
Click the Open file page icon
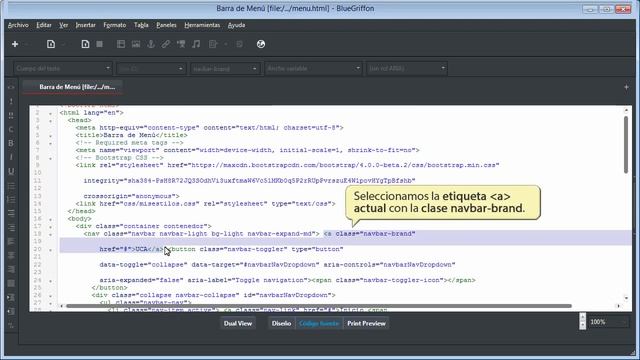(x=51, y=44)
